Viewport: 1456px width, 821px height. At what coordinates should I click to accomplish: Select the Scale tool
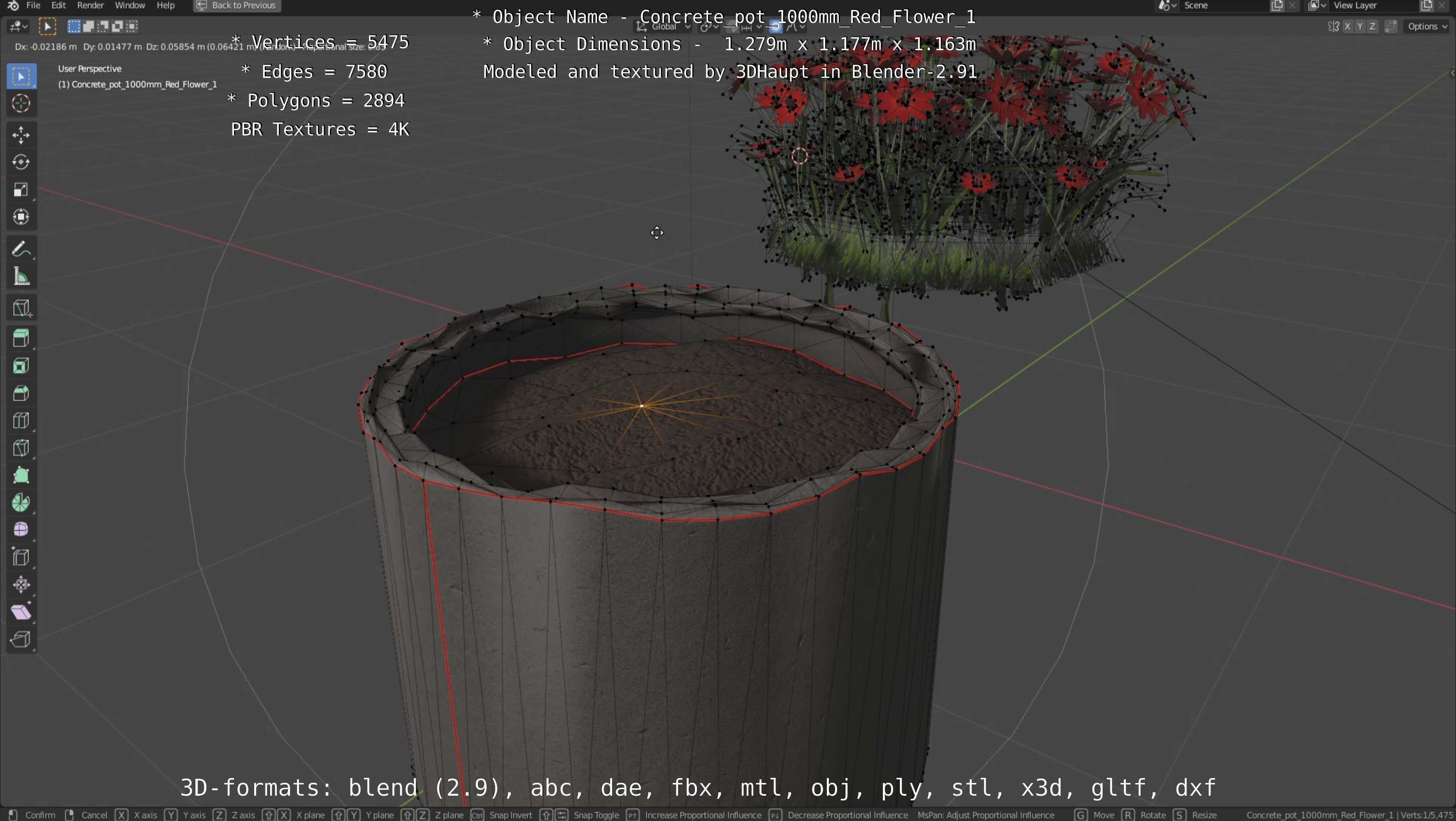[x=21, y=189]
